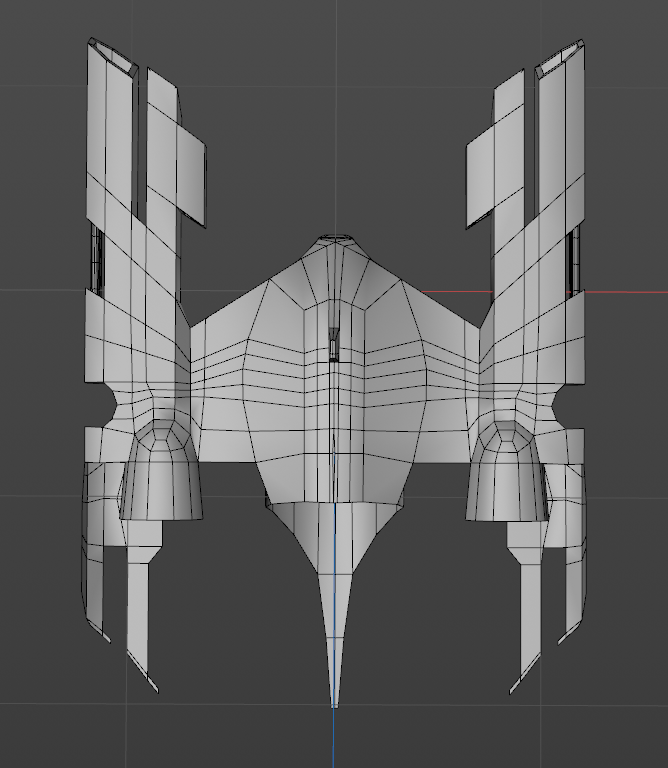Click the right outer curved lower prong

574,553
